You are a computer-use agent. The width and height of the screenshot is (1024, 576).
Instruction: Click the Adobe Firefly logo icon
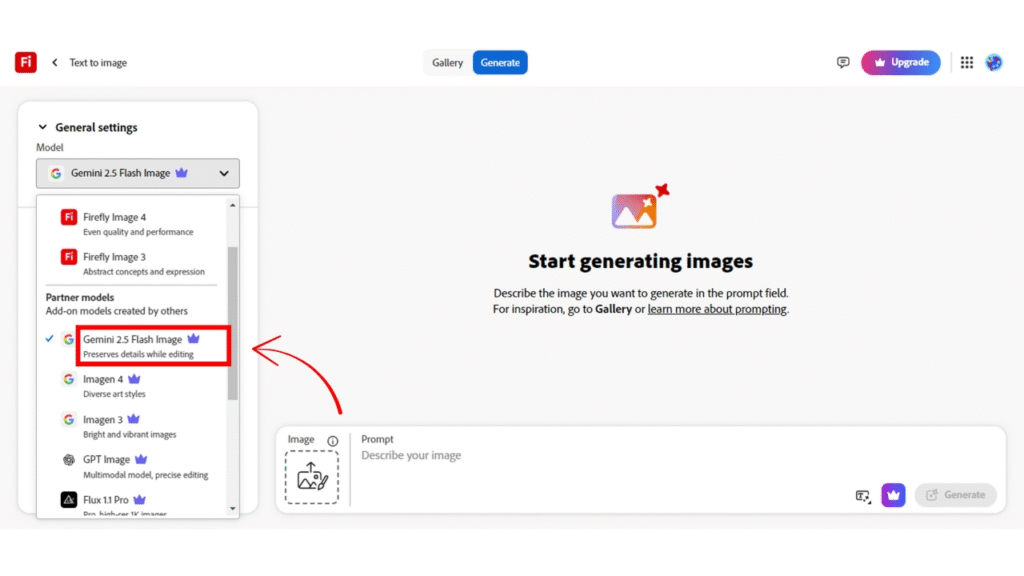pyautogui.click(x=26, y=62)
